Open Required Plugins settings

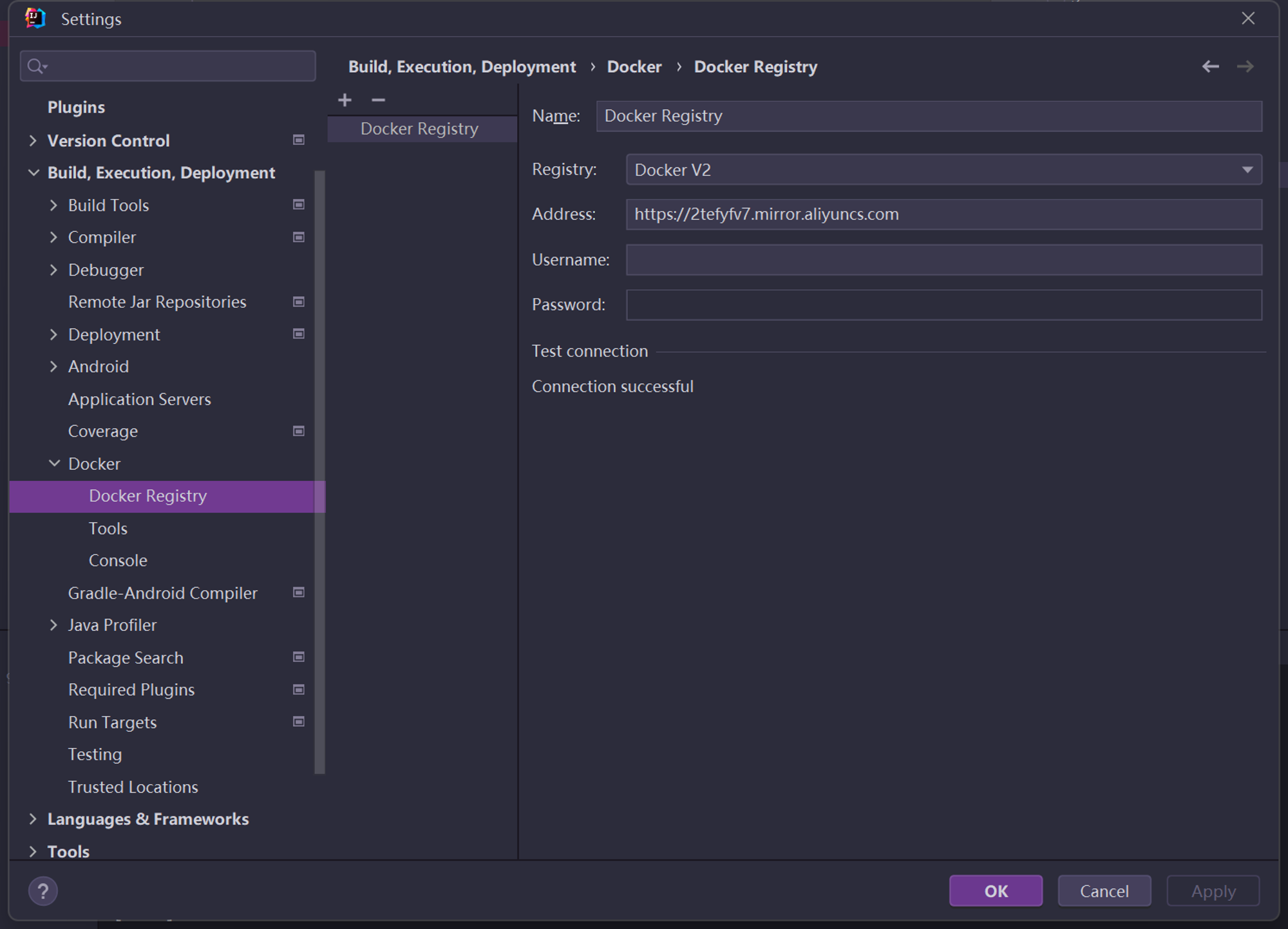coord(131,690)
